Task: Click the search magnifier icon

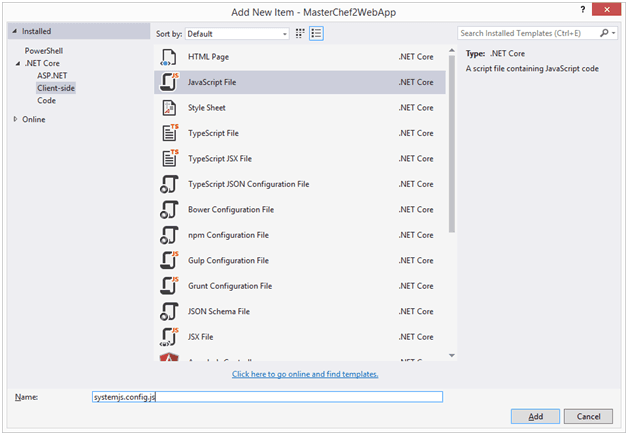Action: coord(604,33)
